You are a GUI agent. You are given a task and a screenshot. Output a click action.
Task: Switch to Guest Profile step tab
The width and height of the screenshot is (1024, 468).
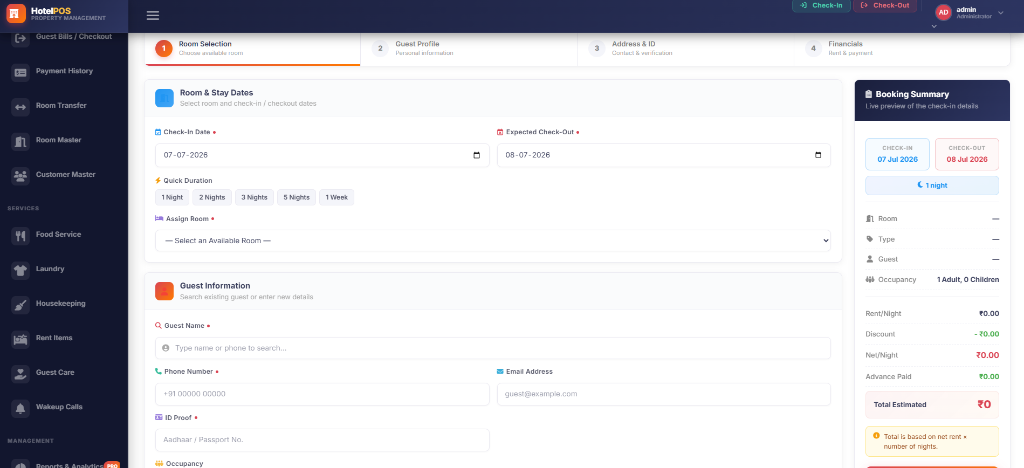point(469,49)
